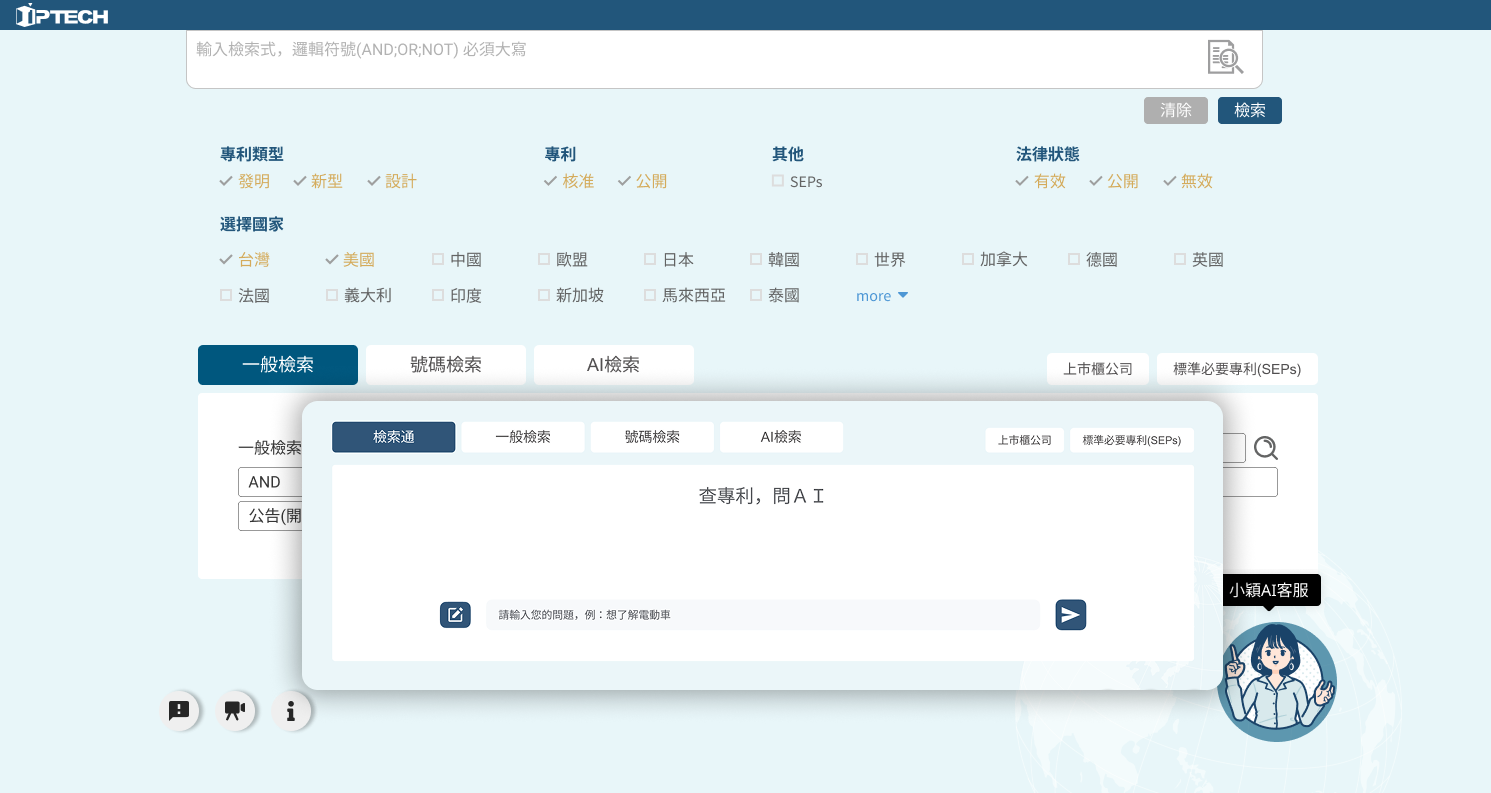Viewport: 1491px width, 793px height.
Task: Click the magnifying glass search icon
Action: (1266, 448)
